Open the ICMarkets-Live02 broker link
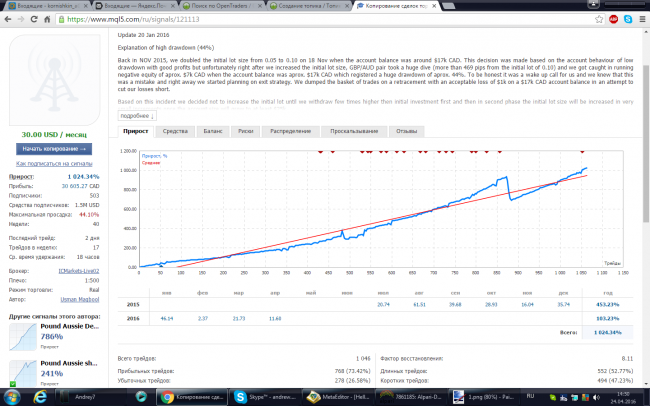 (x=79, y=271)
